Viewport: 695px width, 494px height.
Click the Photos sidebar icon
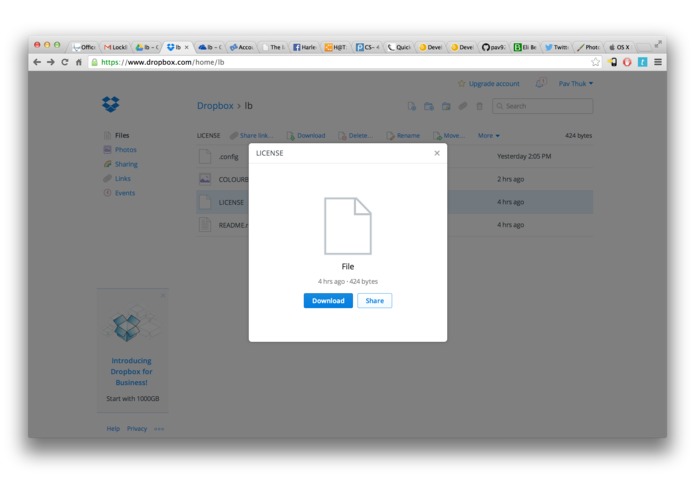[107, 150]
